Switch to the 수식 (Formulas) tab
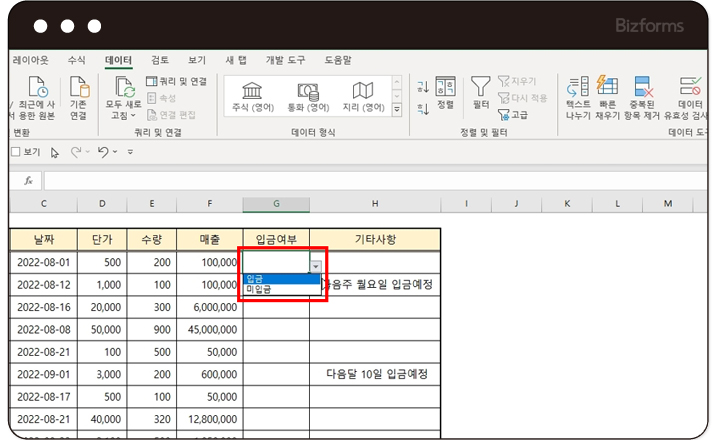The image size is (715, 440). tap(77, 60)
